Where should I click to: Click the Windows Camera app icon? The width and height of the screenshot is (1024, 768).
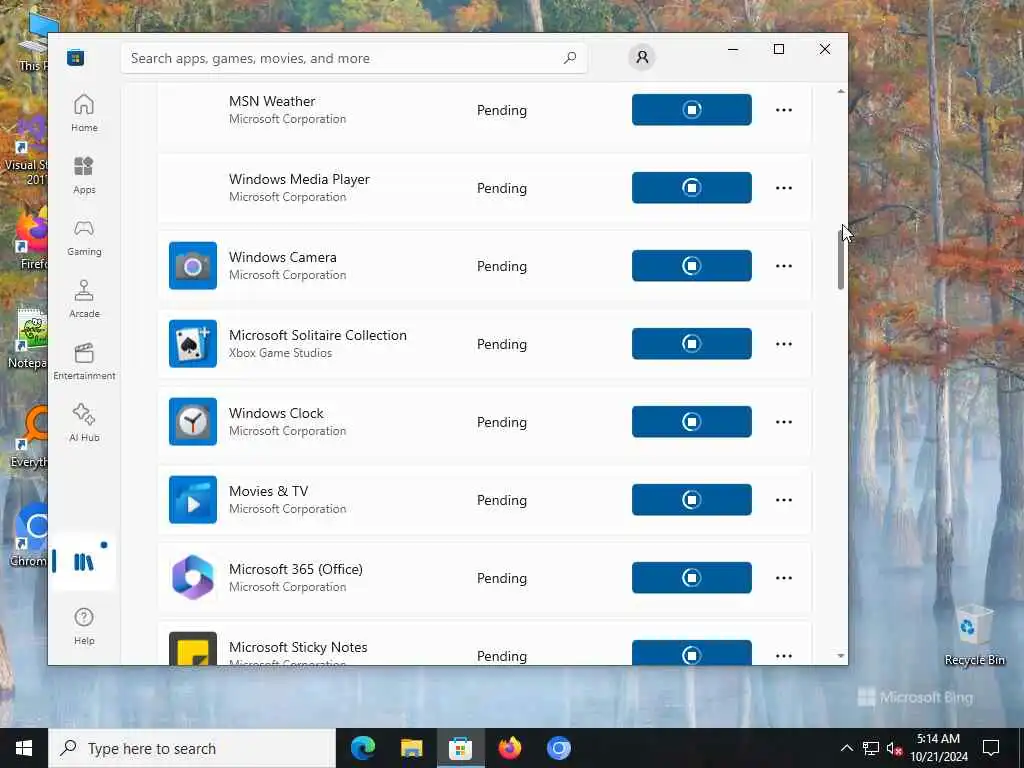pyautogui.click(x=193, y=266)
